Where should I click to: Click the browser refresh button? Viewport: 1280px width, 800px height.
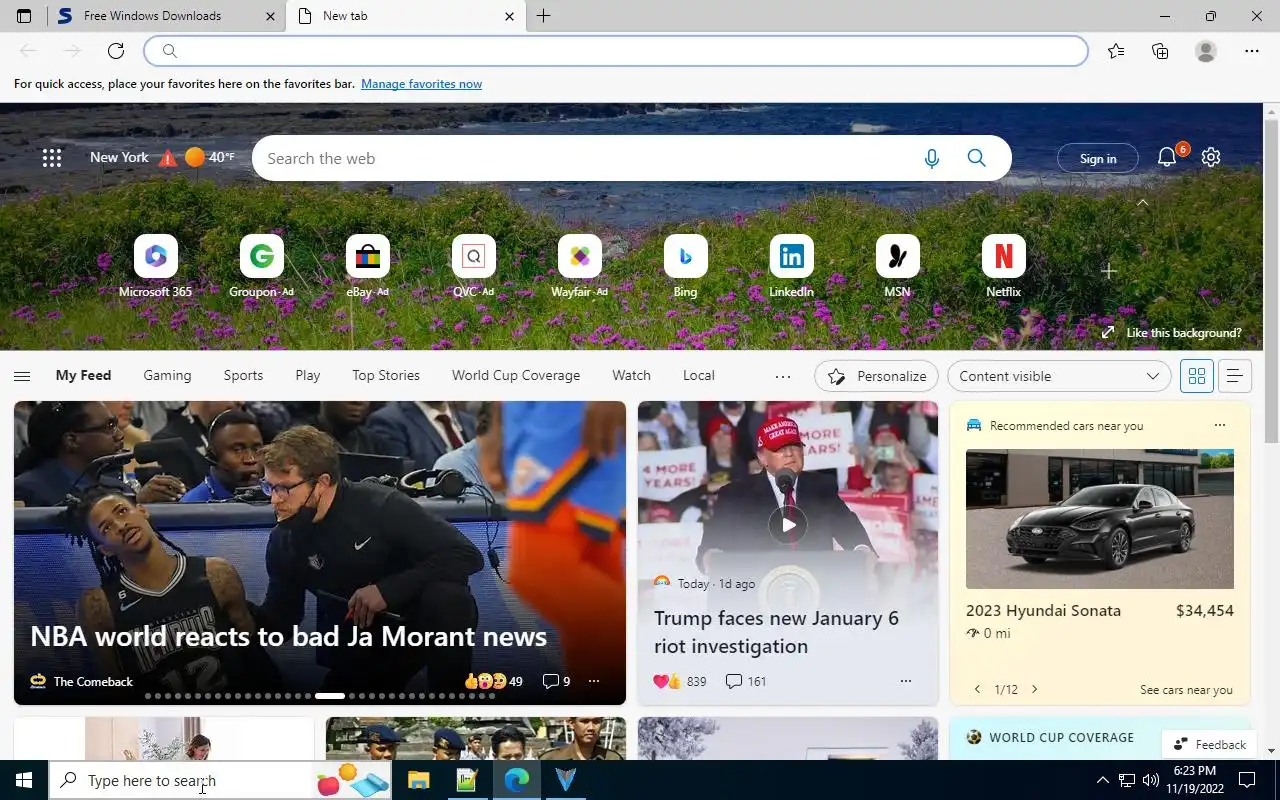tap(116, 51)
